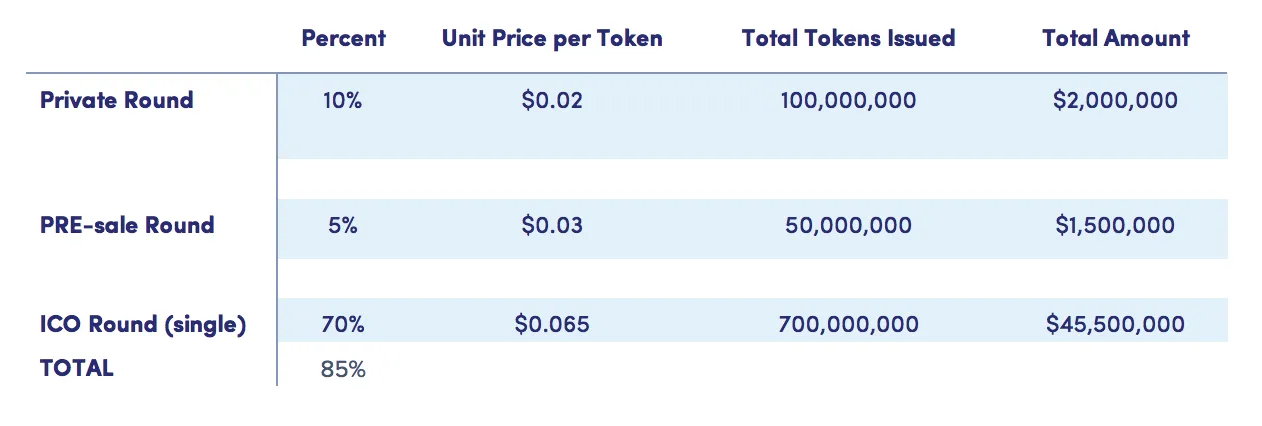This screenshot has width=1262, height=426.
Task: Select the 100,000,000 tokens cell
Action: (x=848, y=101)
